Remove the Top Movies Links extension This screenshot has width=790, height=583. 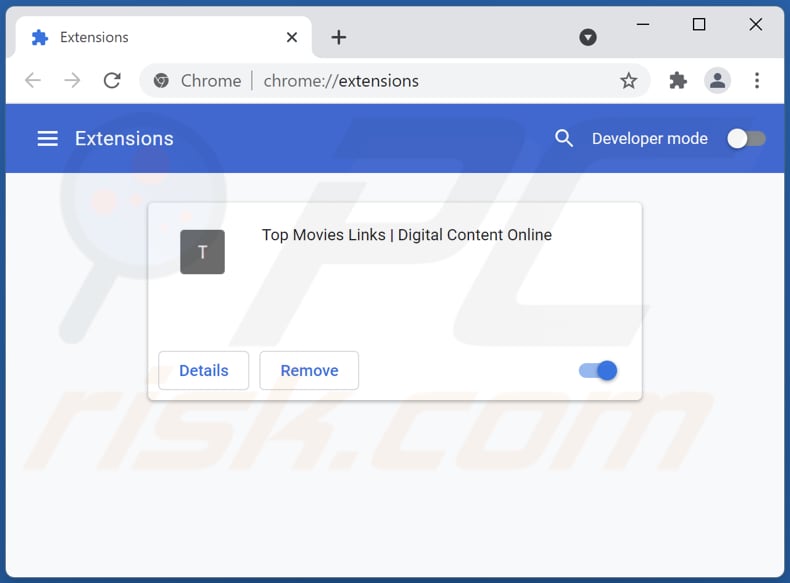click(309, 370)
